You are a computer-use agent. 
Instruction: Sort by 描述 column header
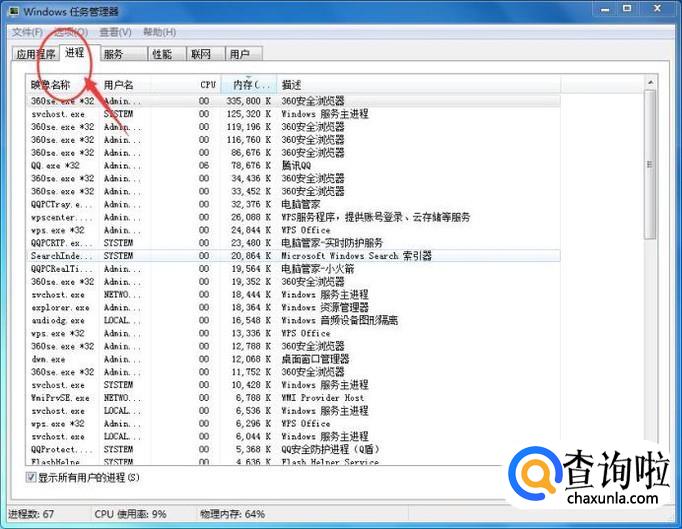[418, 84]
